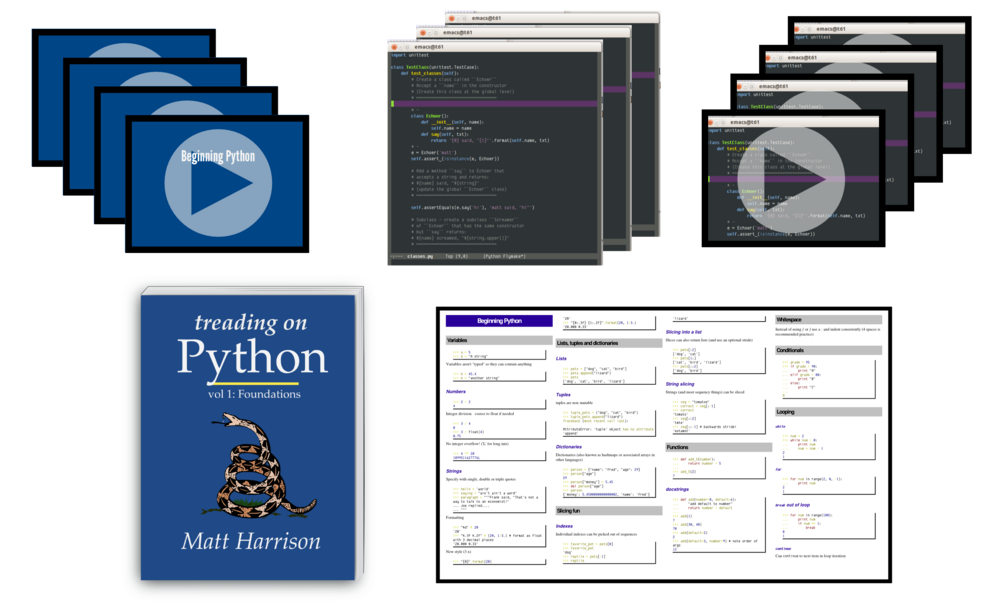Click the 'Beginning Python' header on the cheat sheet

[499, 321]
